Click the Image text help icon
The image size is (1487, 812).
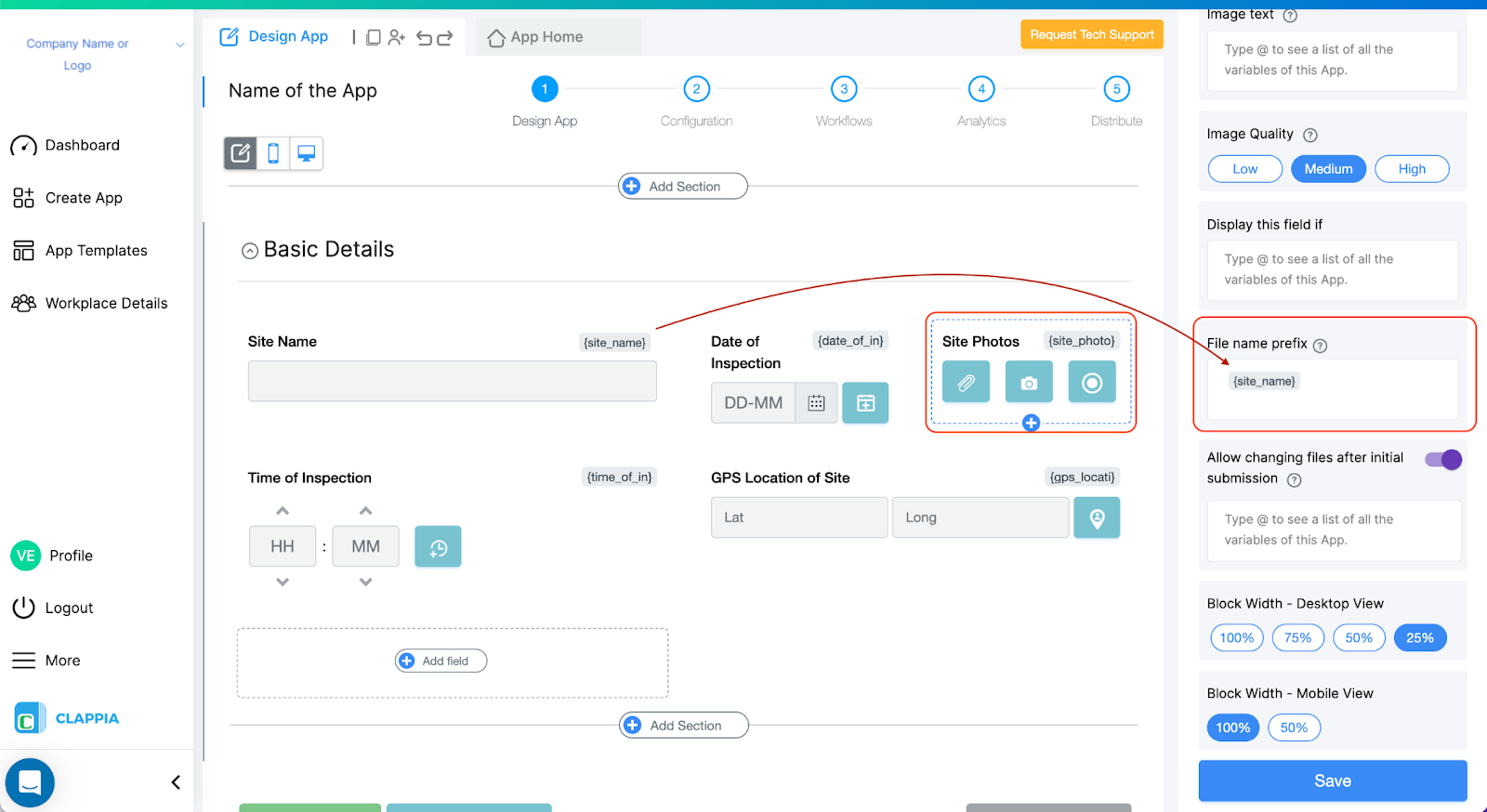tap(1290, 15)
